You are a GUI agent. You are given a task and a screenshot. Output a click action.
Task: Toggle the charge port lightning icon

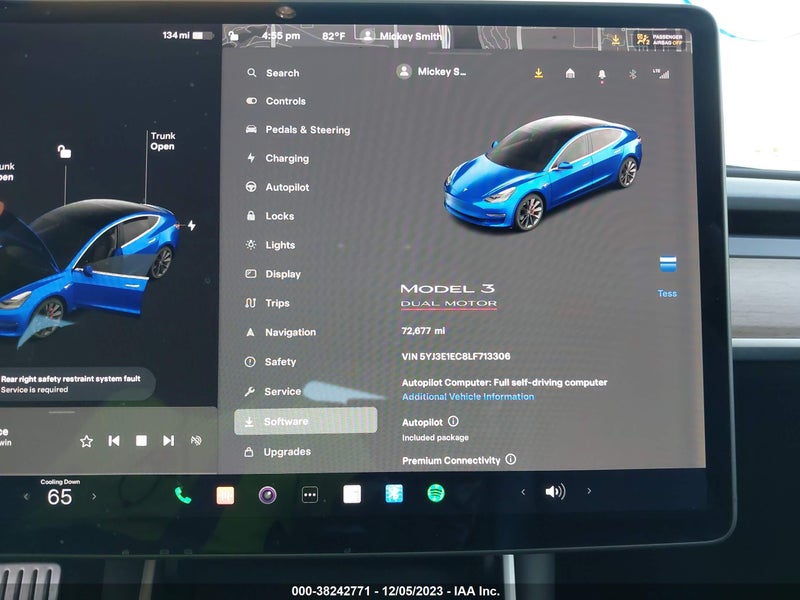(x=191, y=225)
